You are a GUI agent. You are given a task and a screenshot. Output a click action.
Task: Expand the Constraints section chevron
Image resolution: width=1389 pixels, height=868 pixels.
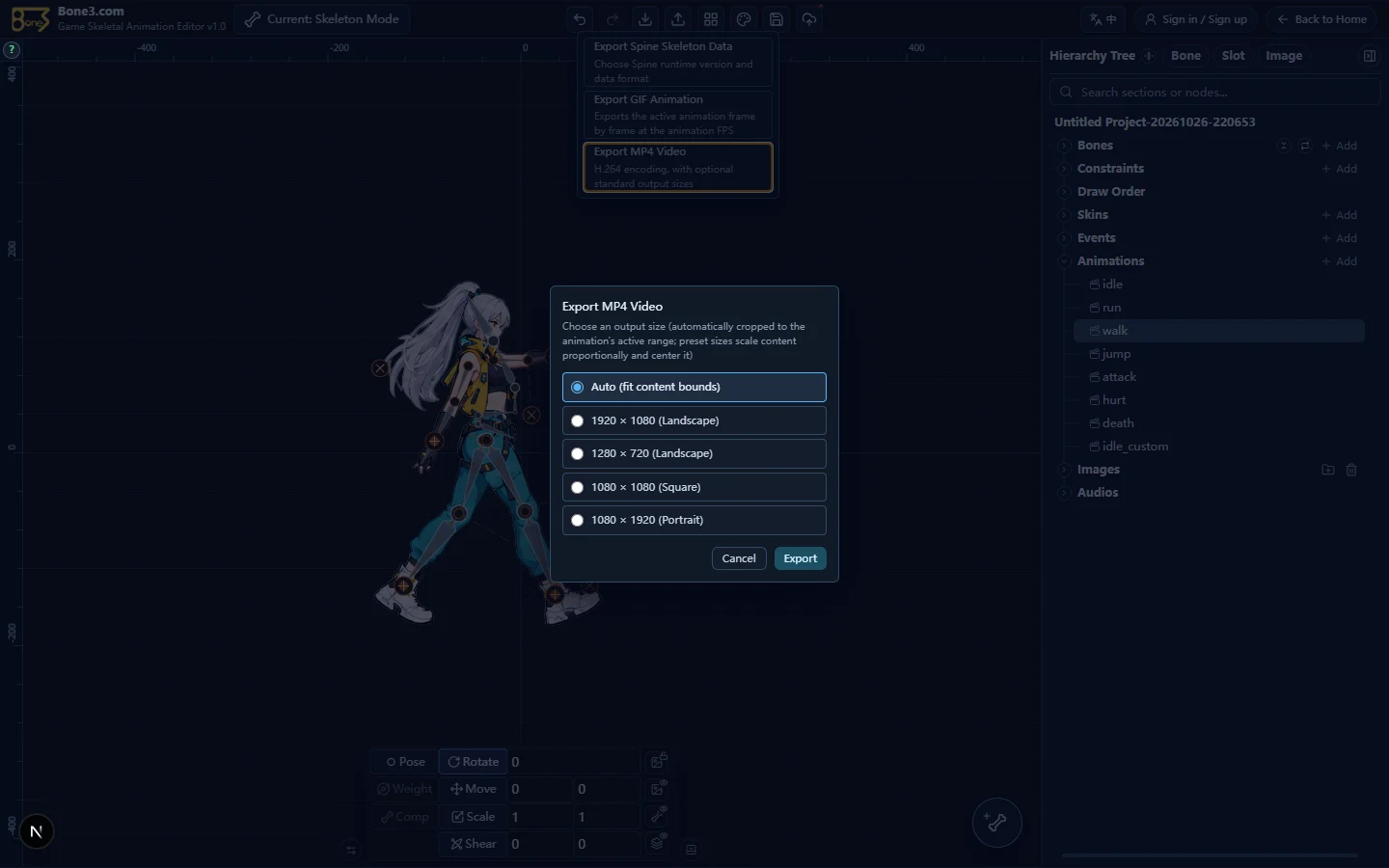[x=1063, y=169]
